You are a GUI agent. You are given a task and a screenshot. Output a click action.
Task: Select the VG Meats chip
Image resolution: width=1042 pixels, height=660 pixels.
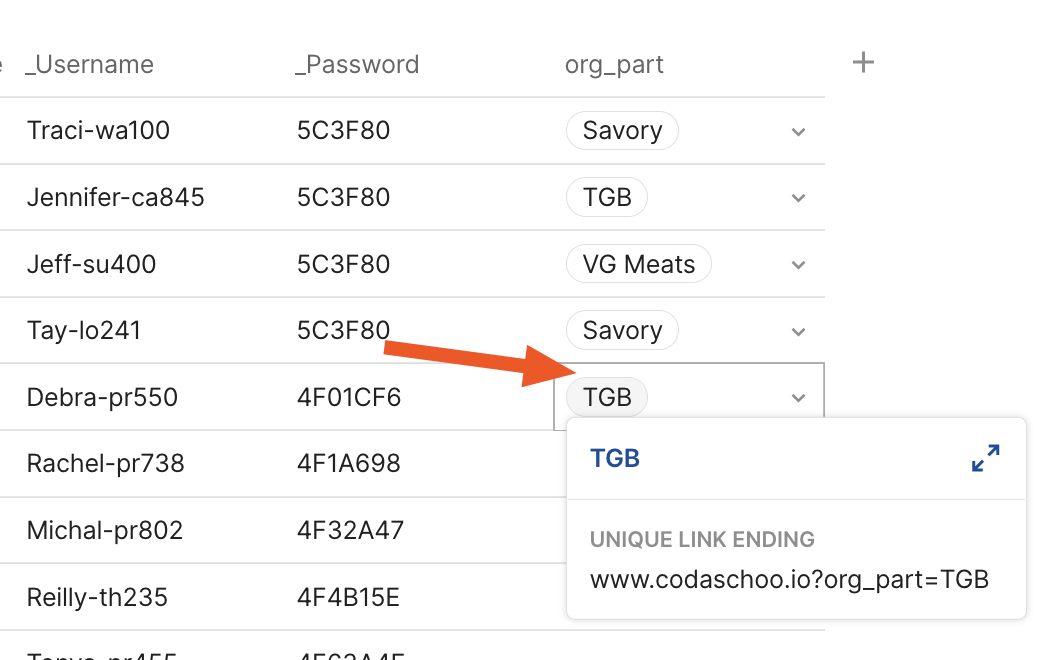pyautogui.click(x=638, y=264)
